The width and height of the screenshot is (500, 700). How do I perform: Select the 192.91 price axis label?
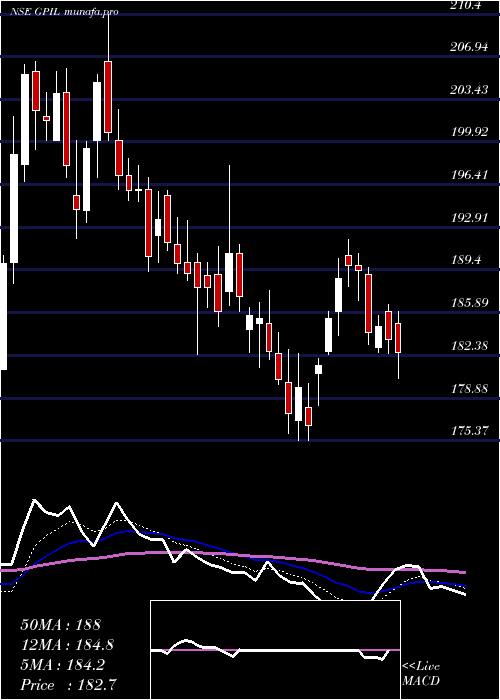tap(469, 218)
